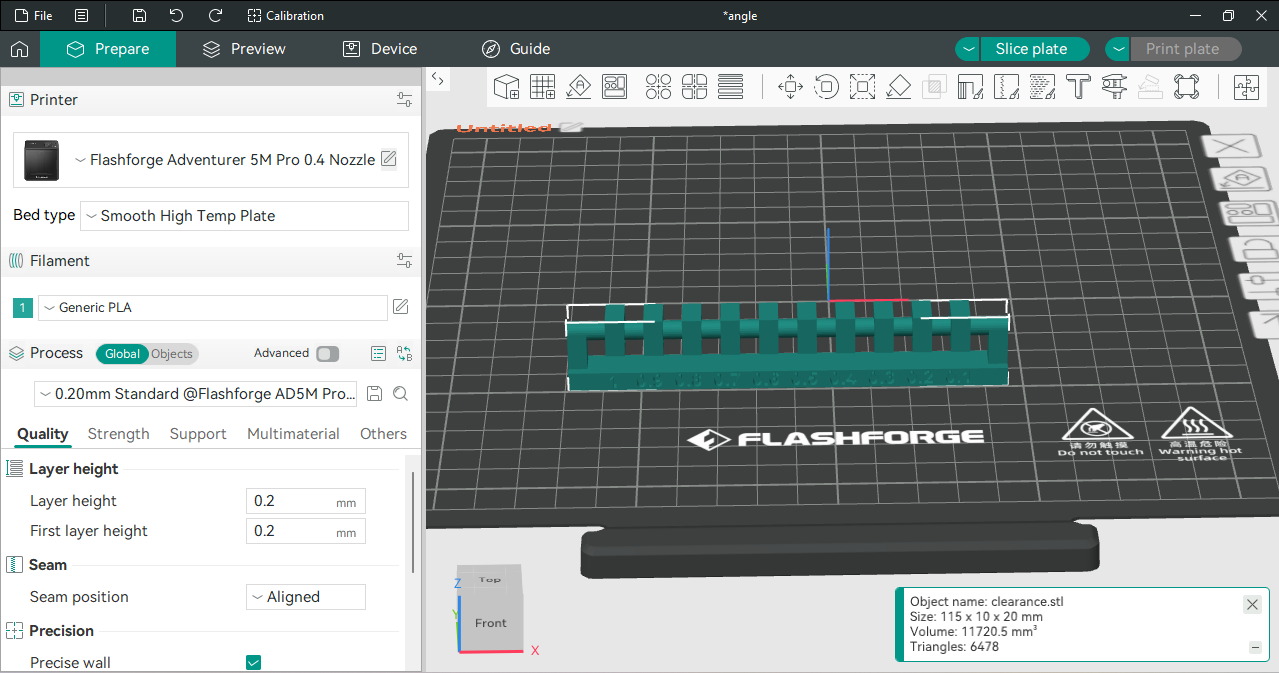
Task: Click the First layer height input field
Action: click(305, 531)
